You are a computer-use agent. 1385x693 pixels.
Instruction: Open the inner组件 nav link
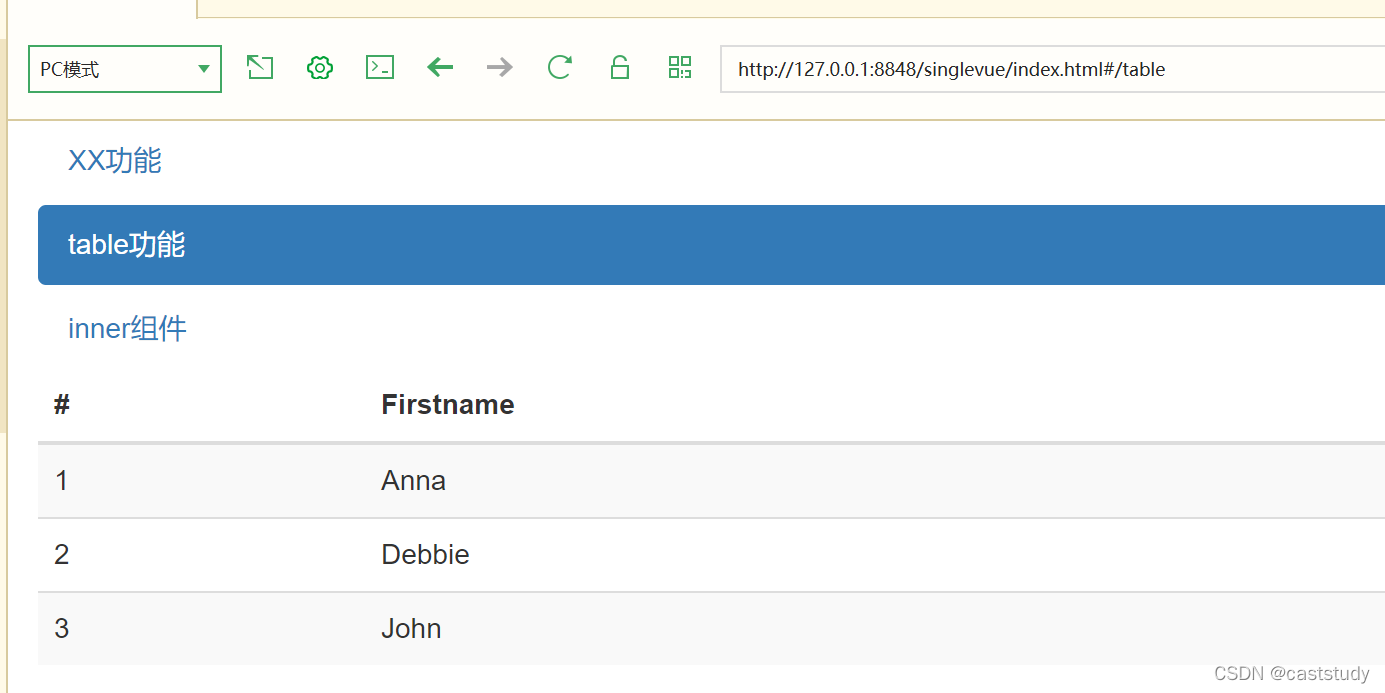coord(127,328)
